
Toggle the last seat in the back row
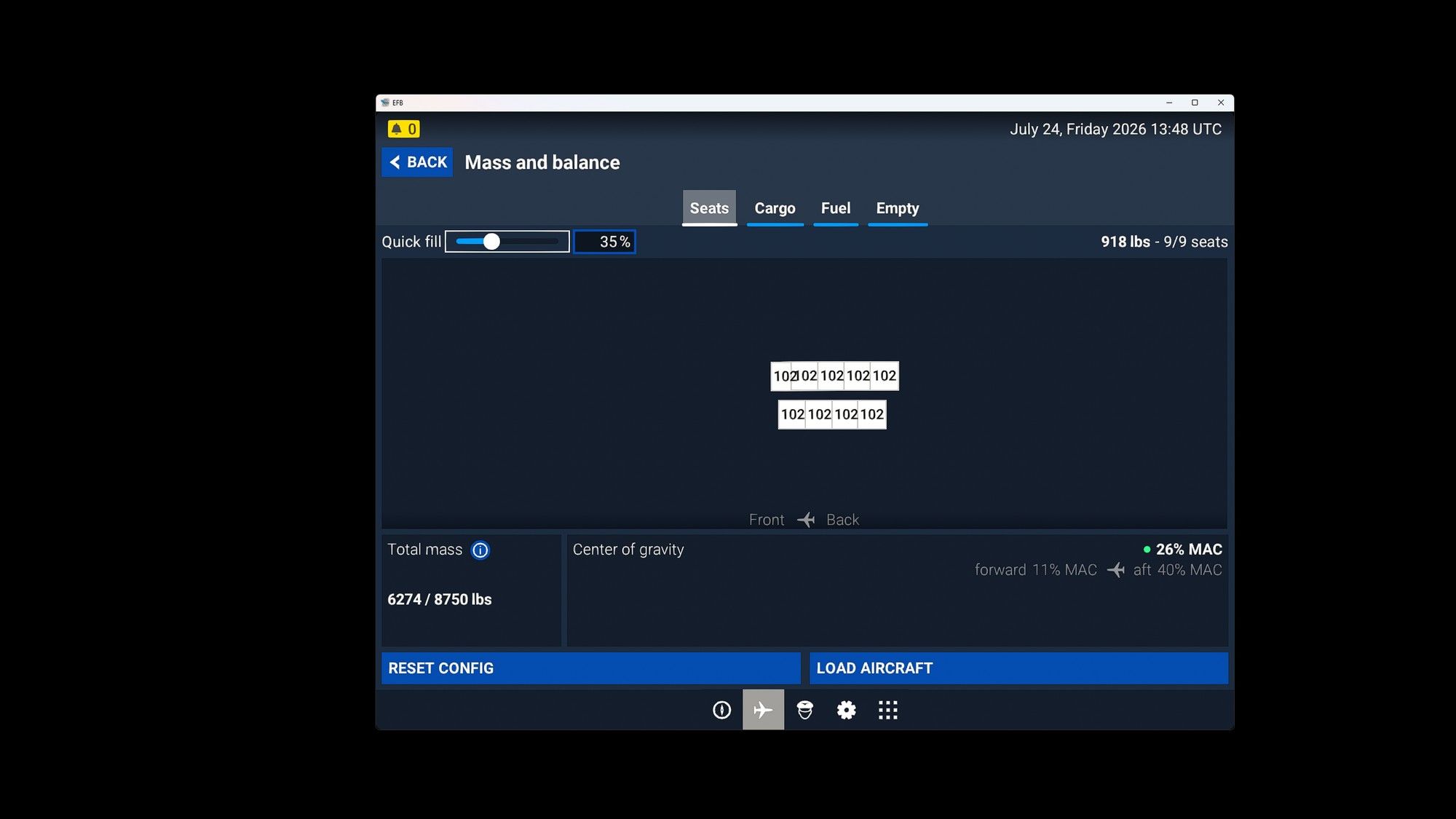871,414
